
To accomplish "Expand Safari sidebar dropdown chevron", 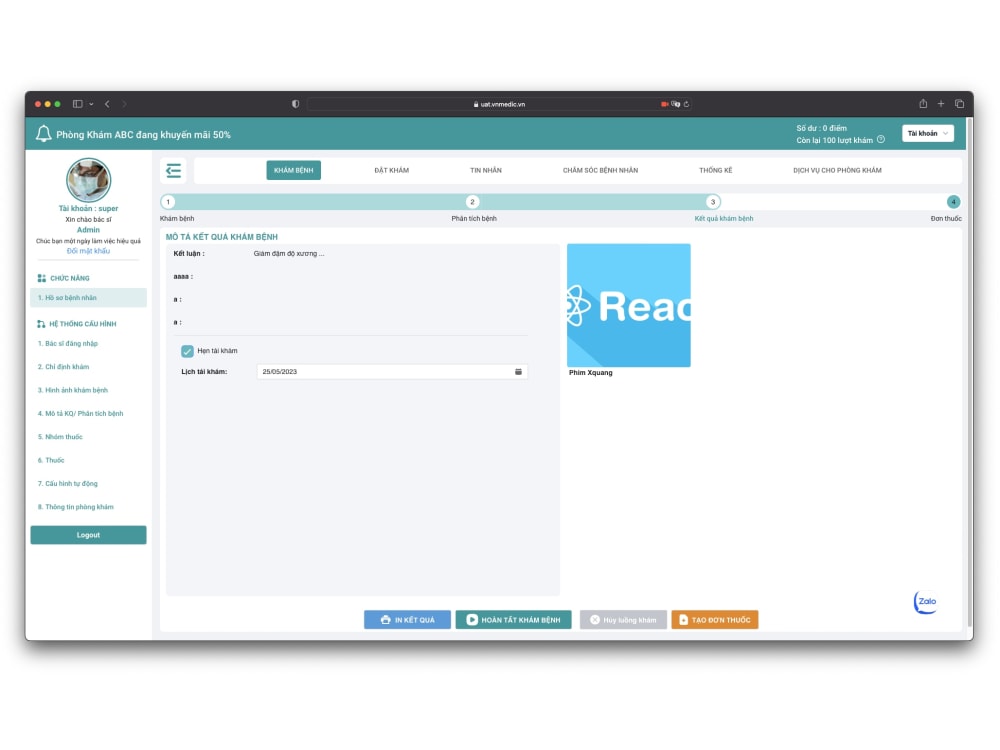I will pyautogui.click(x=91, y=104).
